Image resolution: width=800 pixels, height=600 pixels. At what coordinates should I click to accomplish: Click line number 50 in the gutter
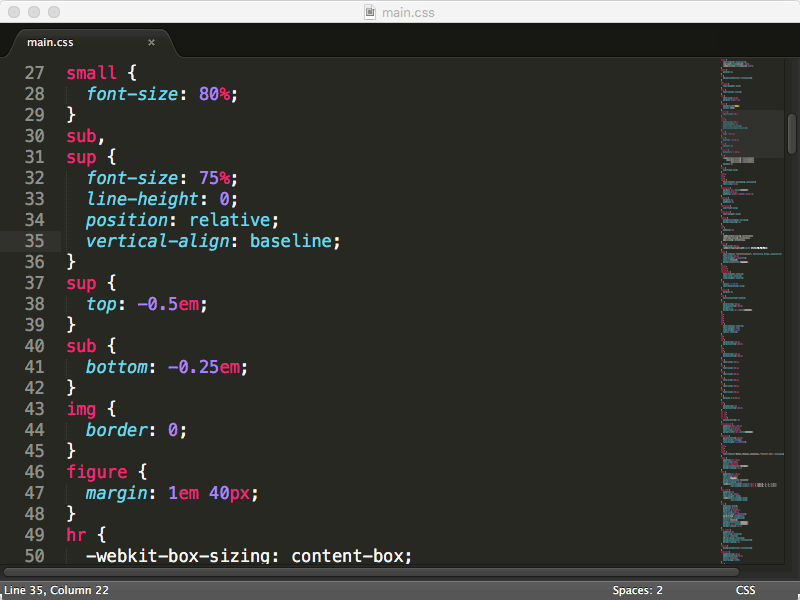point(35,556)
